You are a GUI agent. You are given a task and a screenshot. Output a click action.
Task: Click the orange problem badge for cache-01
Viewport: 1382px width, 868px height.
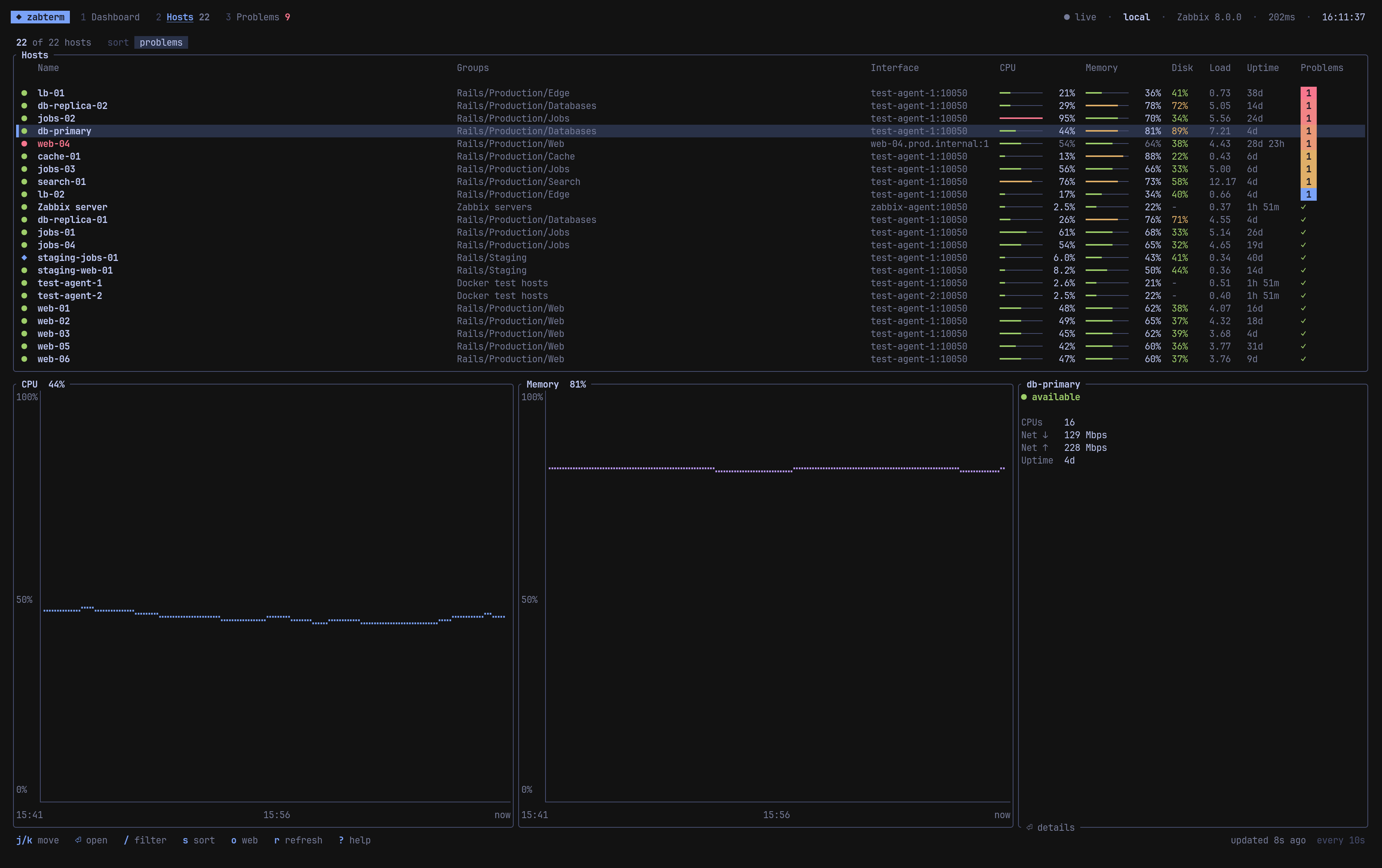point(1308,157)
